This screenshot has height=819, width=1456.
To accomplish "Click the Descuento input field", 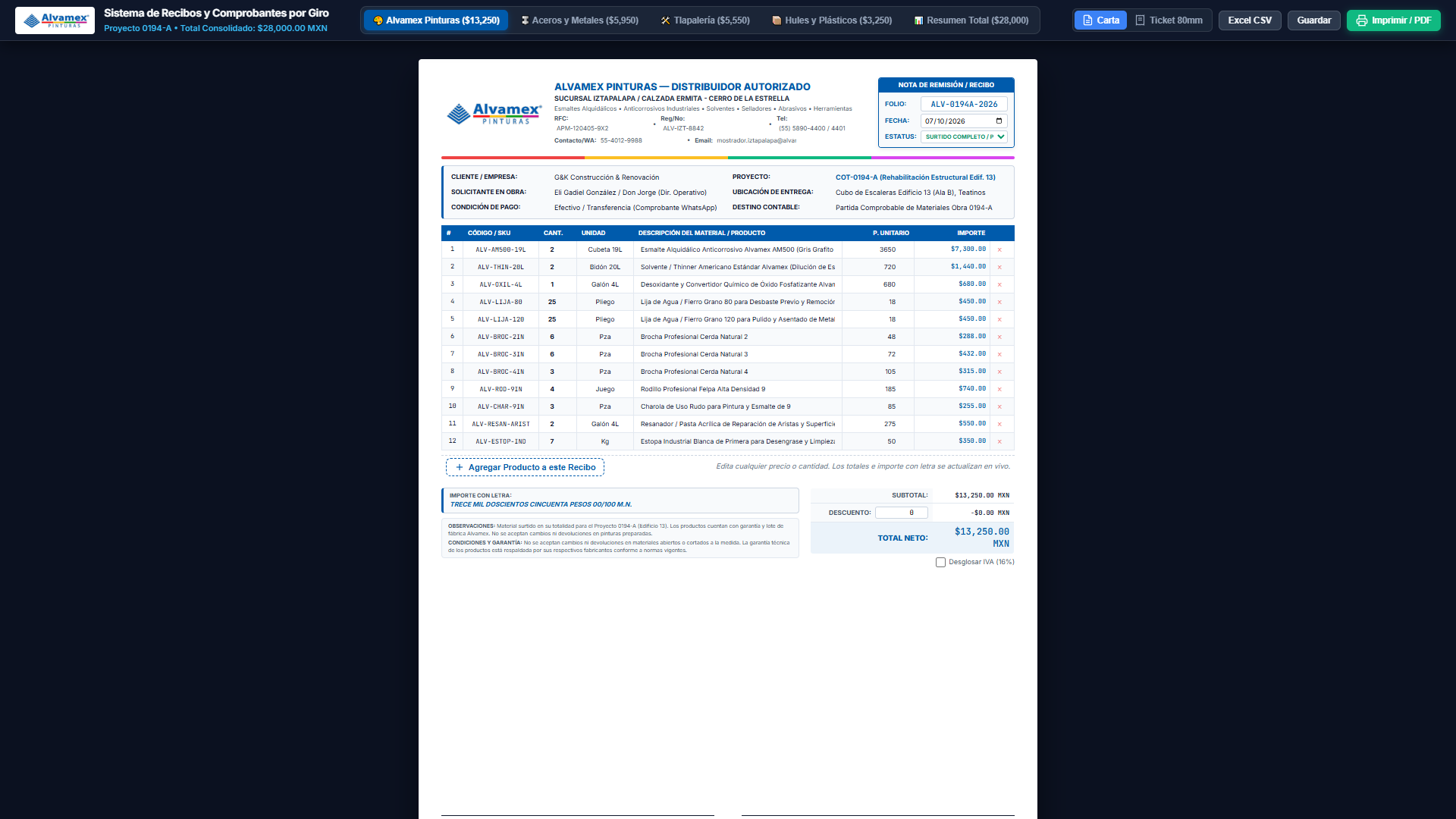I will 901,513.
